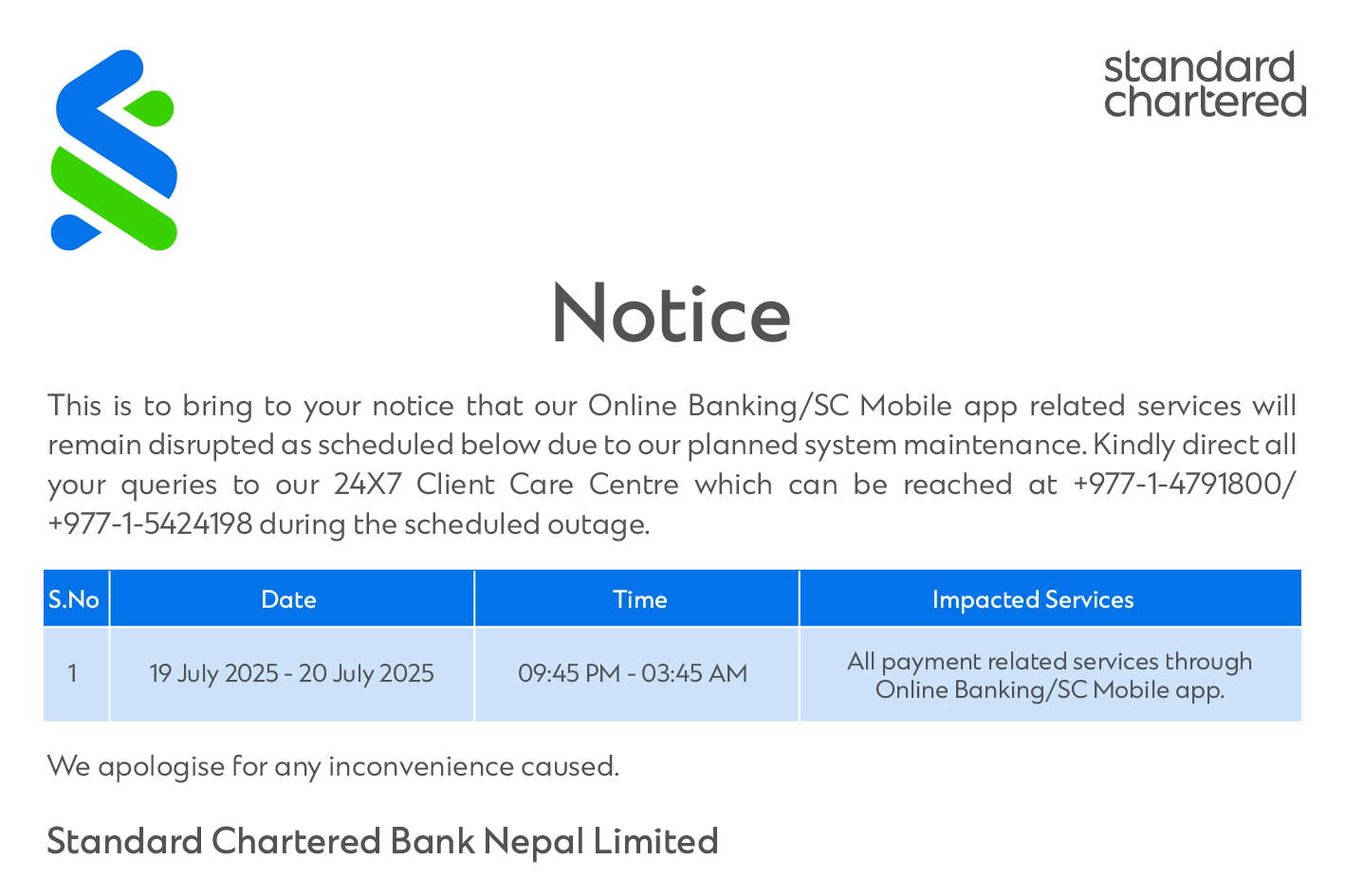Click the 'S.No' table header

tap(76, 599)
